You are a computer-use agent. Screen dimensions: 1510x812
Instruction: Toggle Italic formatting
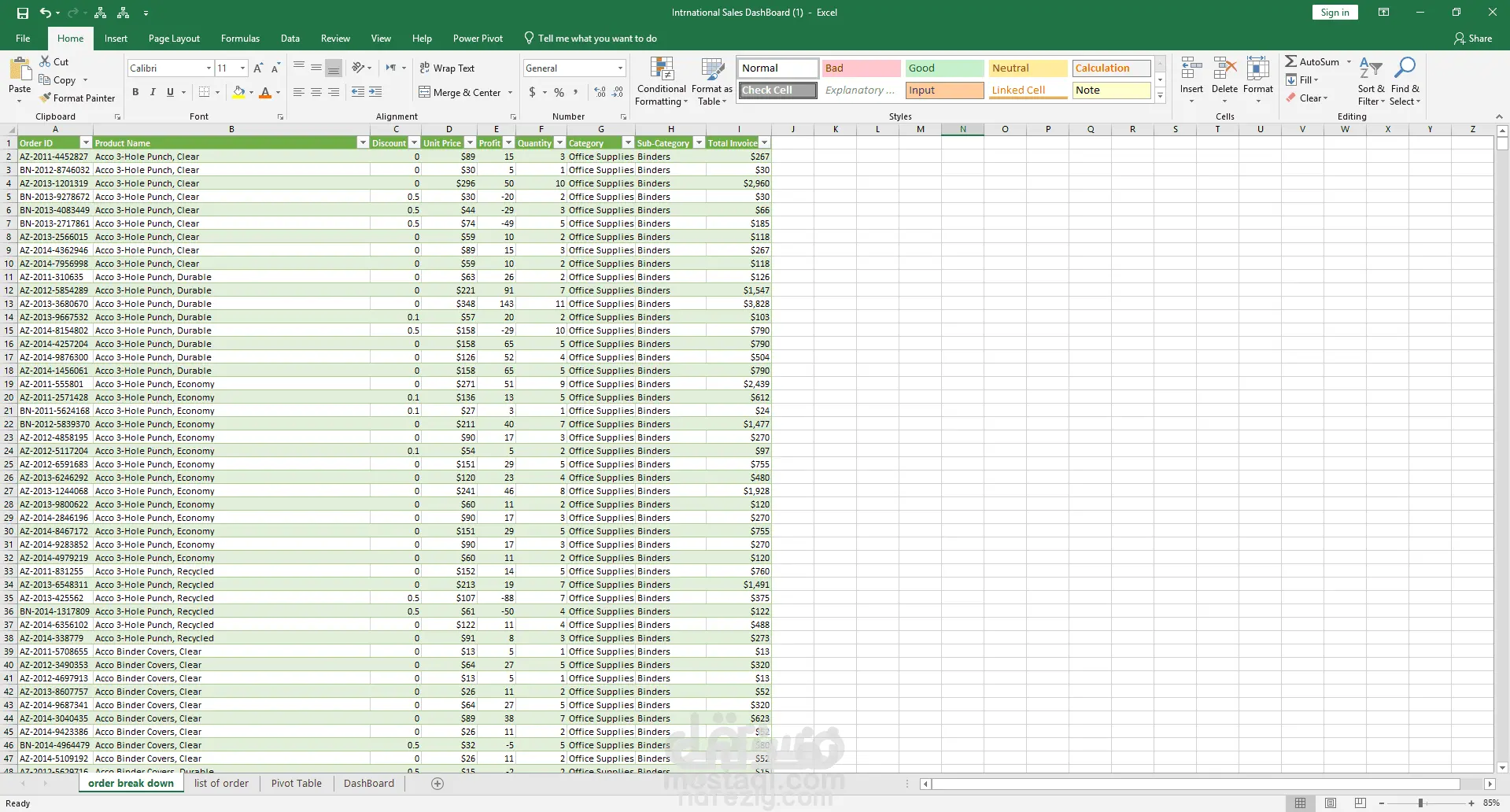click(153, 92)
